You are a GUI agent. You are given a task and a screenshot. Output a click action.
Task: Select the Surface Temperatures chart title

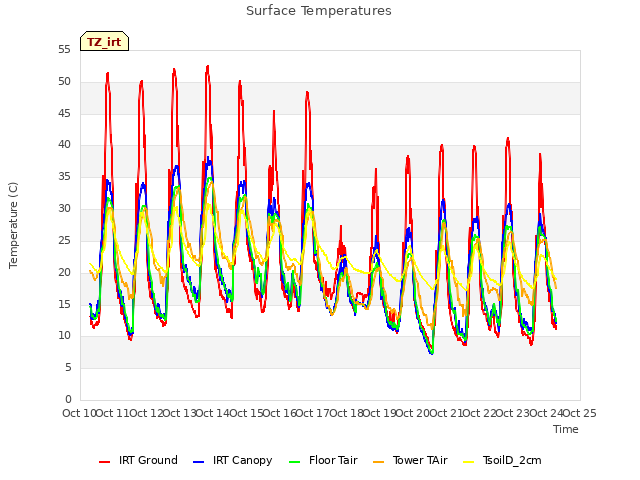click(319, 11)
